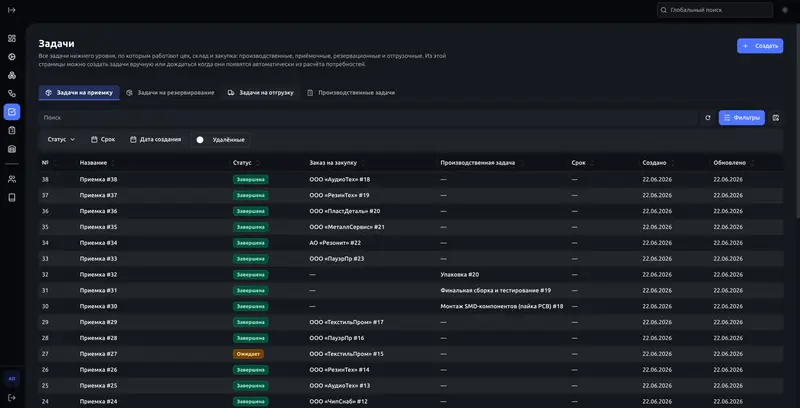
Task: Open the route icon in sidebar
Action: tap(12, 93)
